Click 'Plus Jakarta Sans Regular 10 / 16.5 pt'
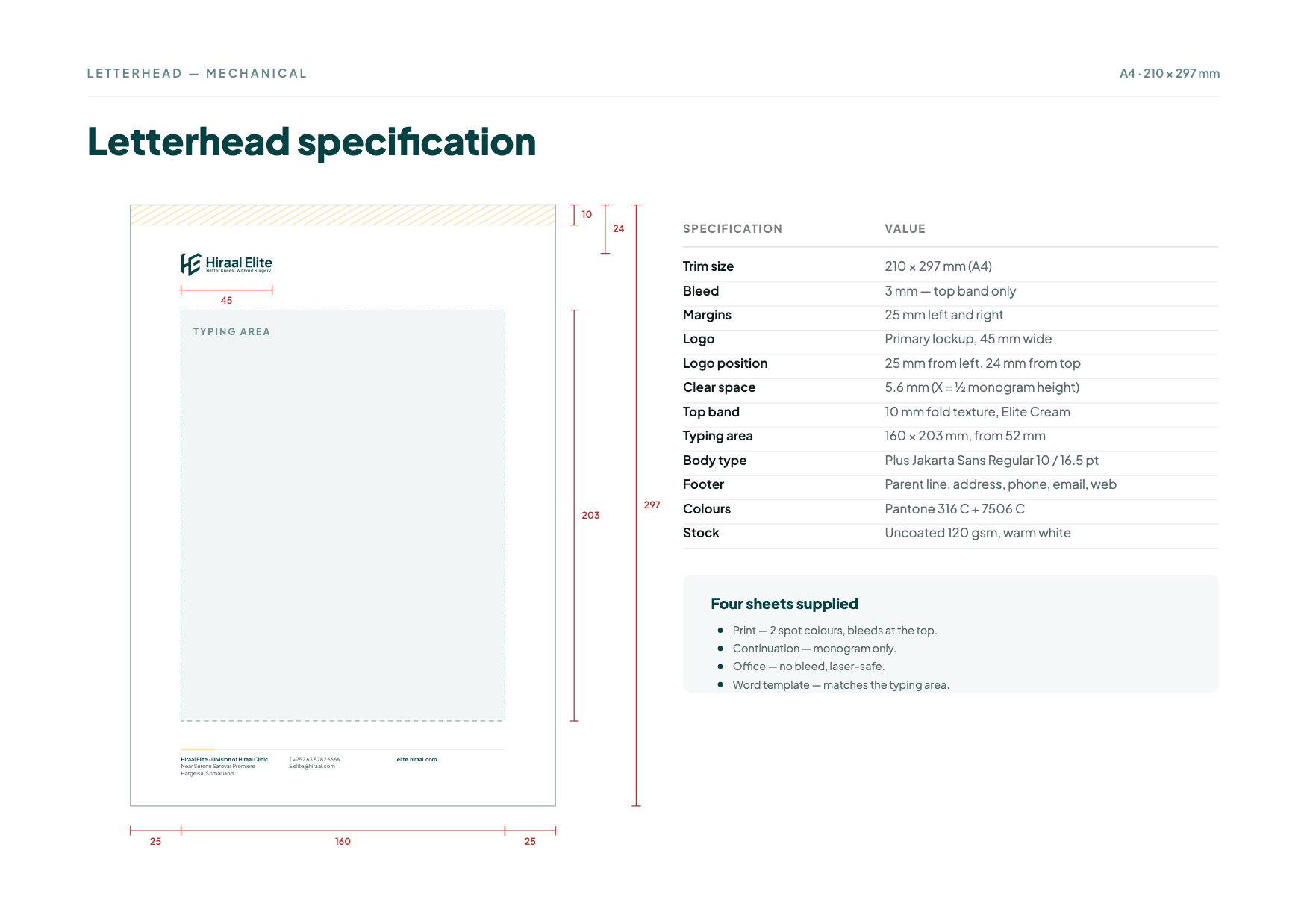 pos(991,461)
